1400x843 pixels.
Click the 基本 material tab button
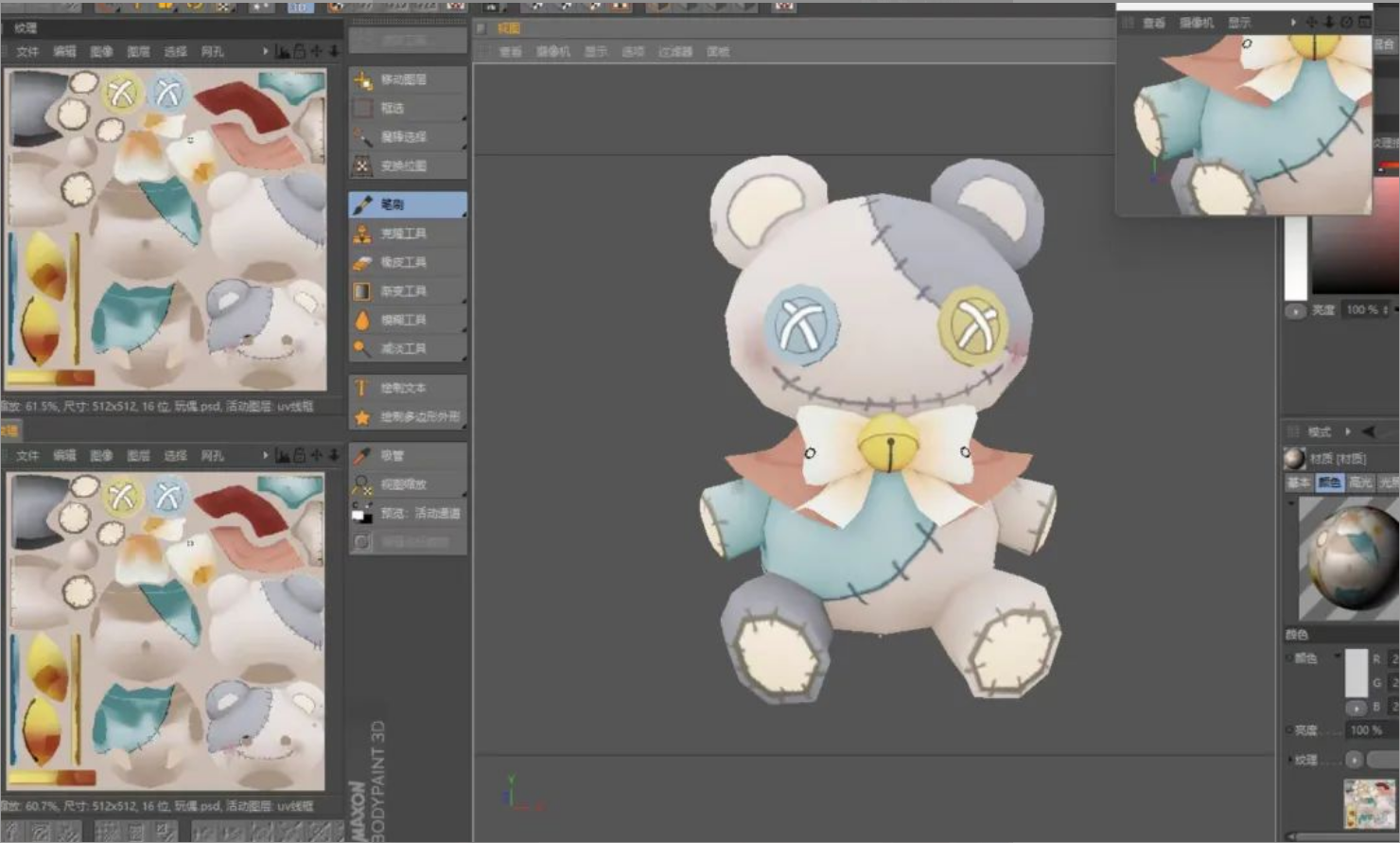tap(1299, 483)
